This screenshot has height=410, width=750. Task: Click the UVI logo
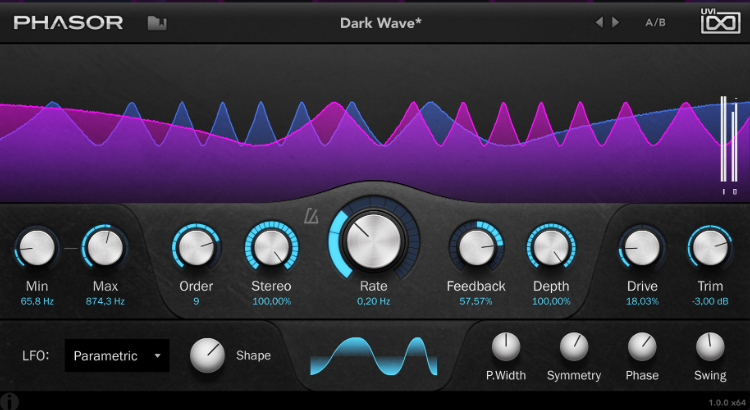[720, 22]
